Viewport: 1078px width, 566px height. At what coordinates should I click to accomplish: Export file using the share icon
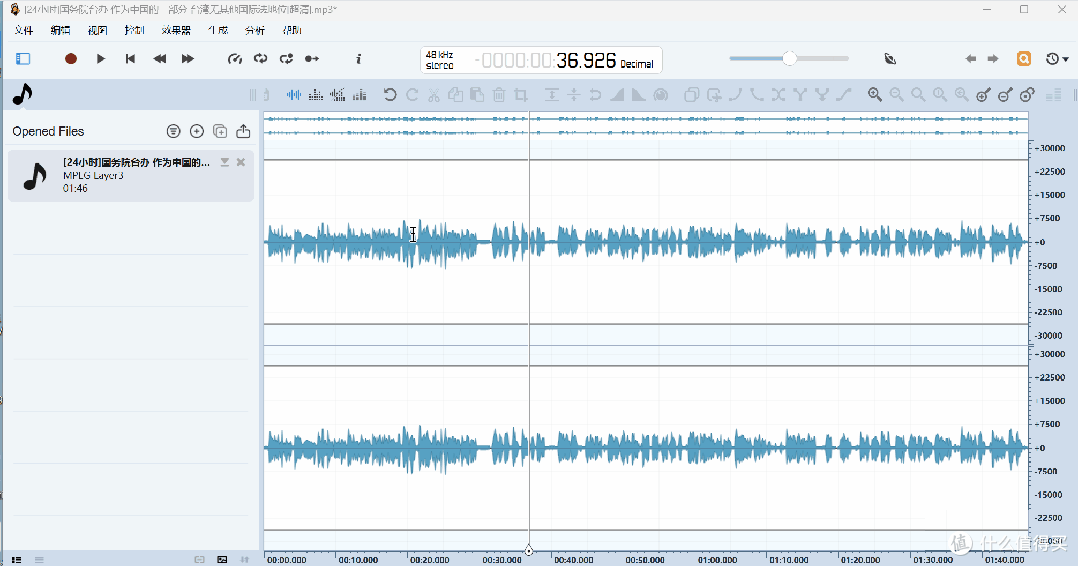click(x=243, y=131)
